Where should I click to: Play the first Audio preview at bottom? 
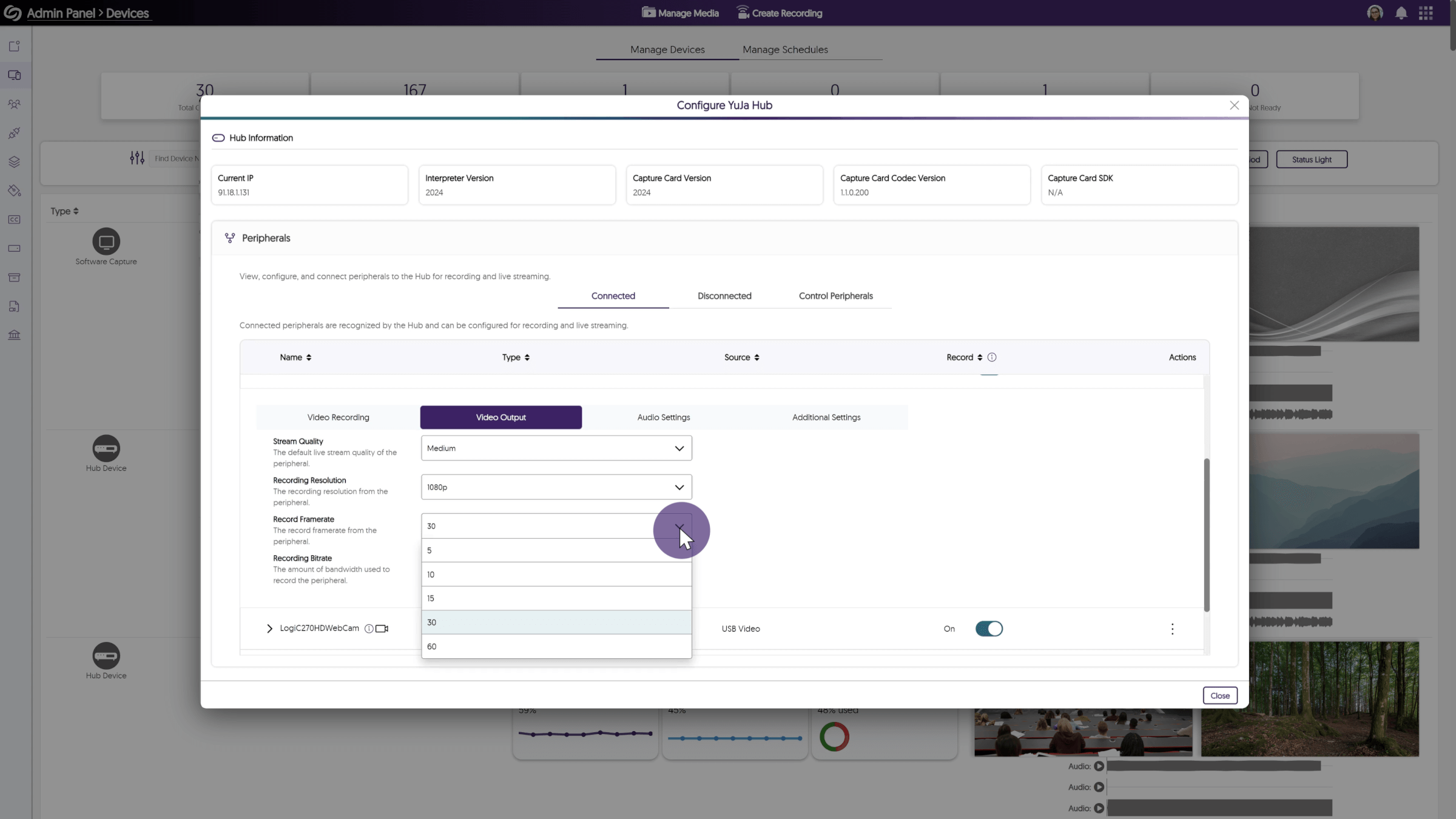[1099, 766]
